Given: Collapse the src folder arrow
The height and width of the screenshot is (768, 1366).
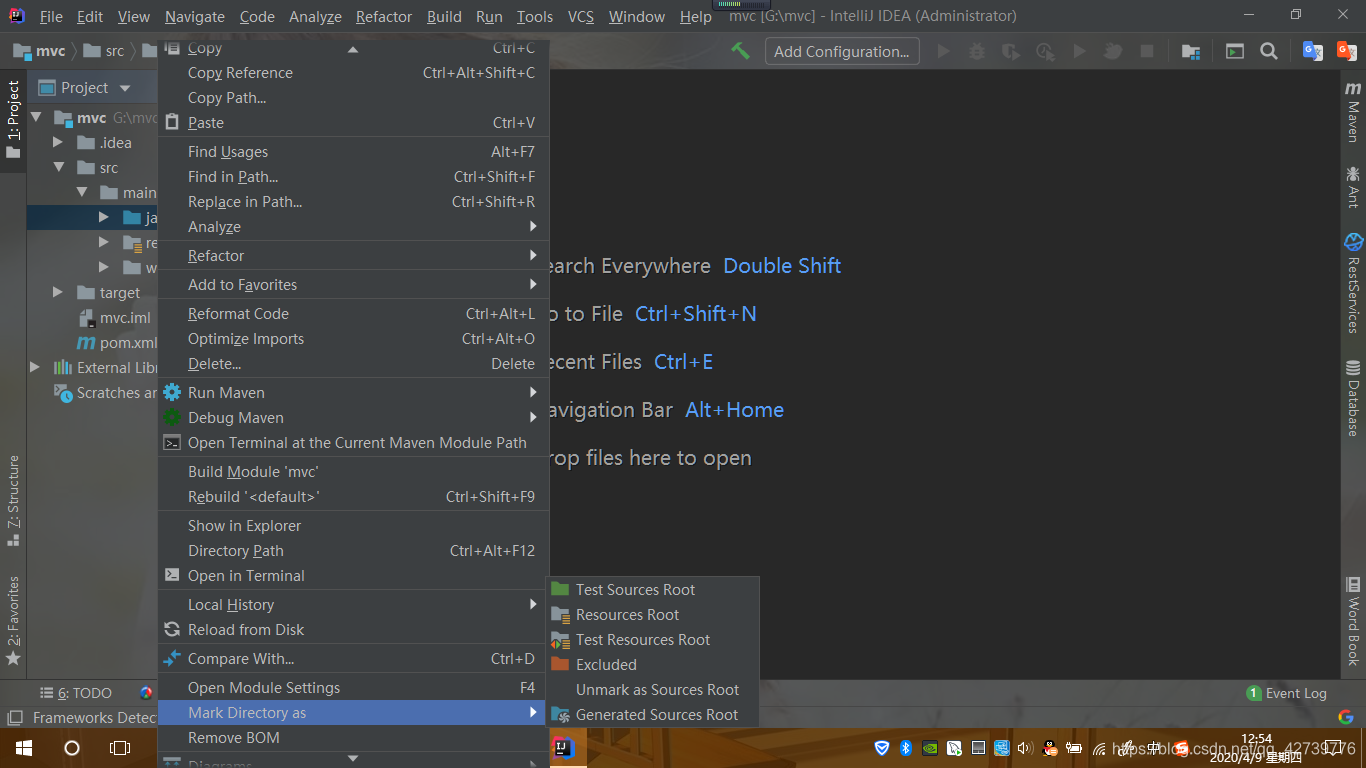Looking at the screenshot, I should click(58, 168).
